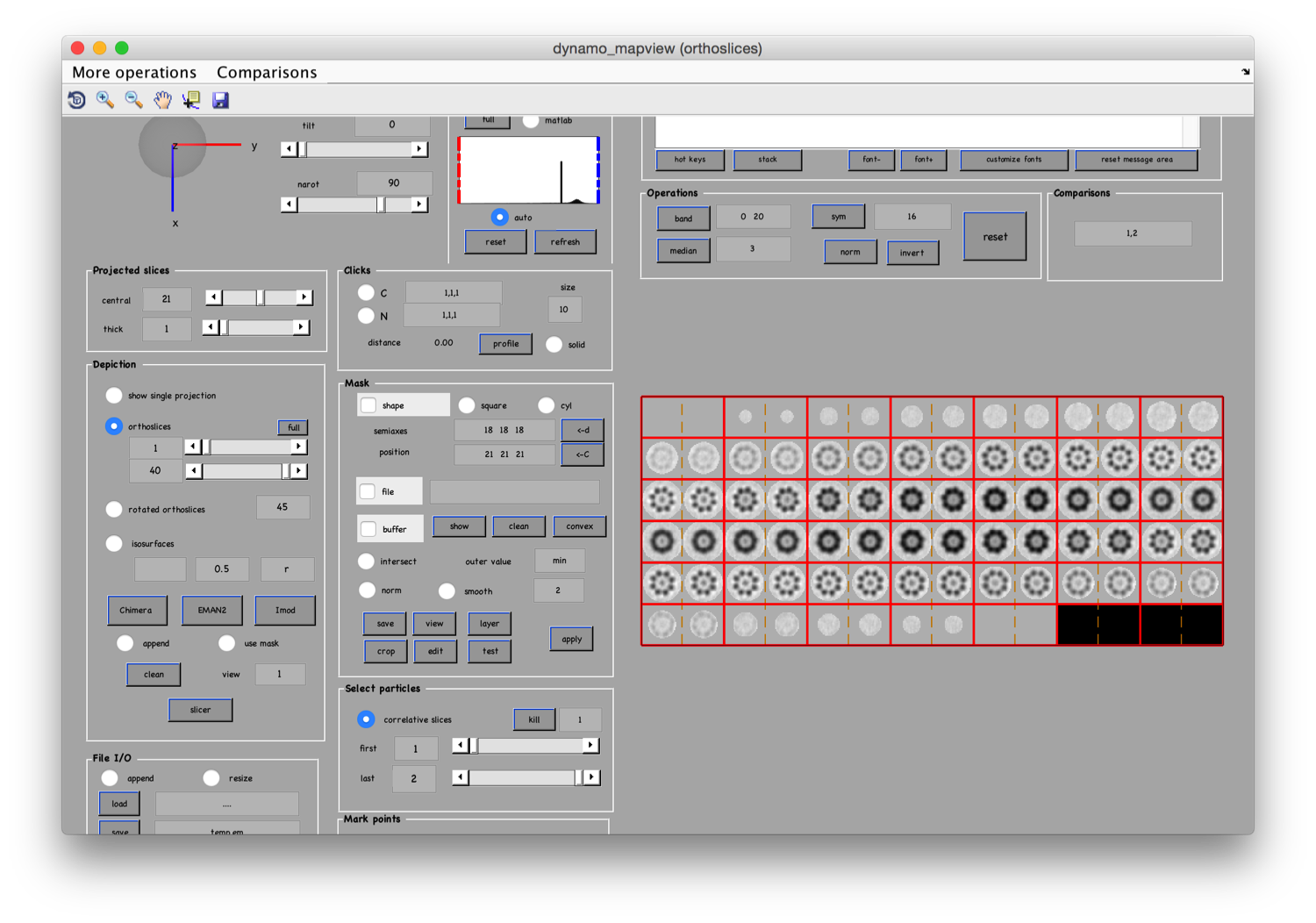Click the mask apply button
1316x923 pixels.
pos(572,640)
